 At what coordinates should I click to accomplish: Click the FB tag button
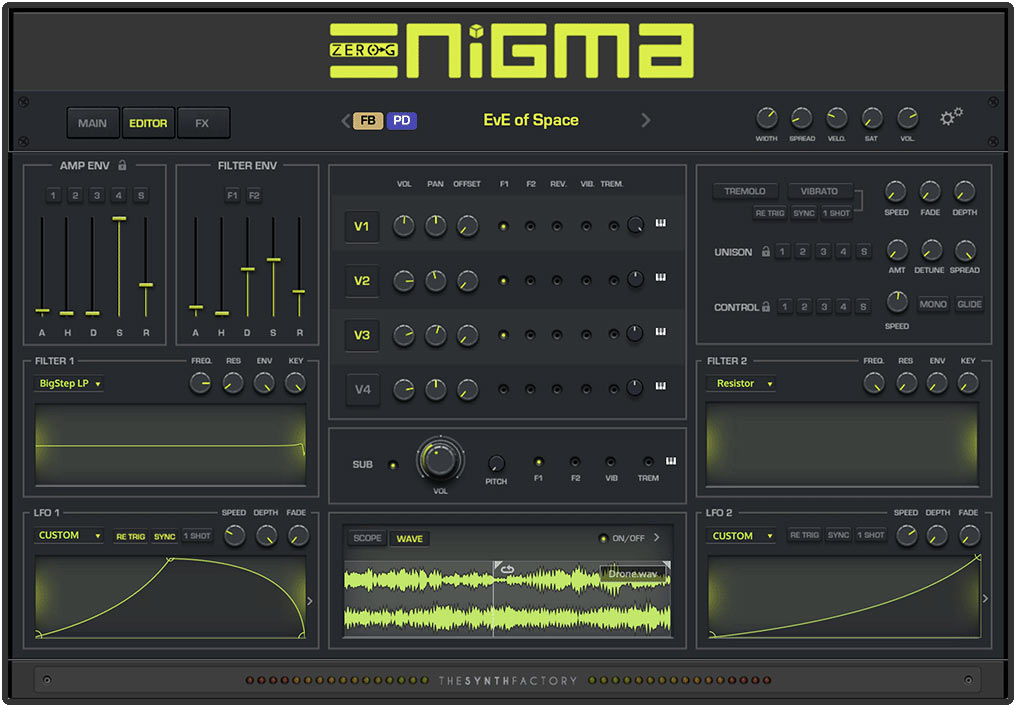point(367,121)
